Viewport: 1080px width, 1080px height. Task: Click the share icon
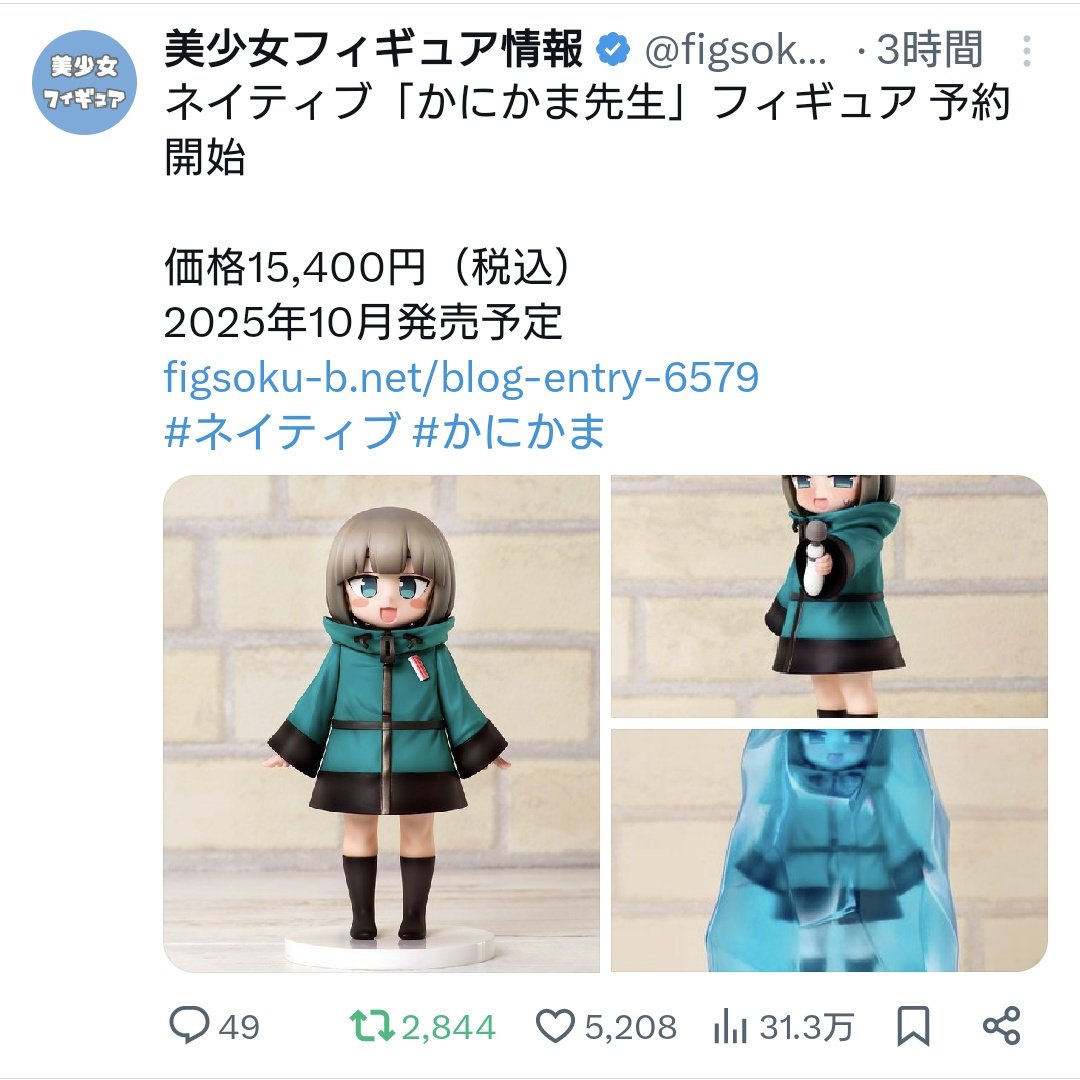(1001, 1025)
